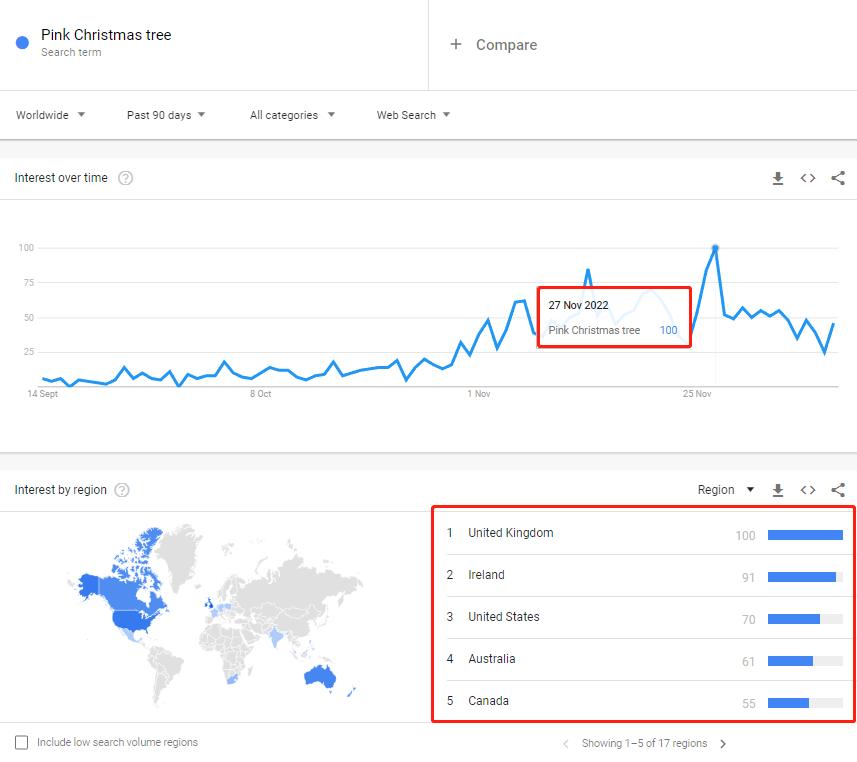The height and width of the screenshot is (762, 857).
Task: Select United Kingdom in region list
Action: point(511,533)
